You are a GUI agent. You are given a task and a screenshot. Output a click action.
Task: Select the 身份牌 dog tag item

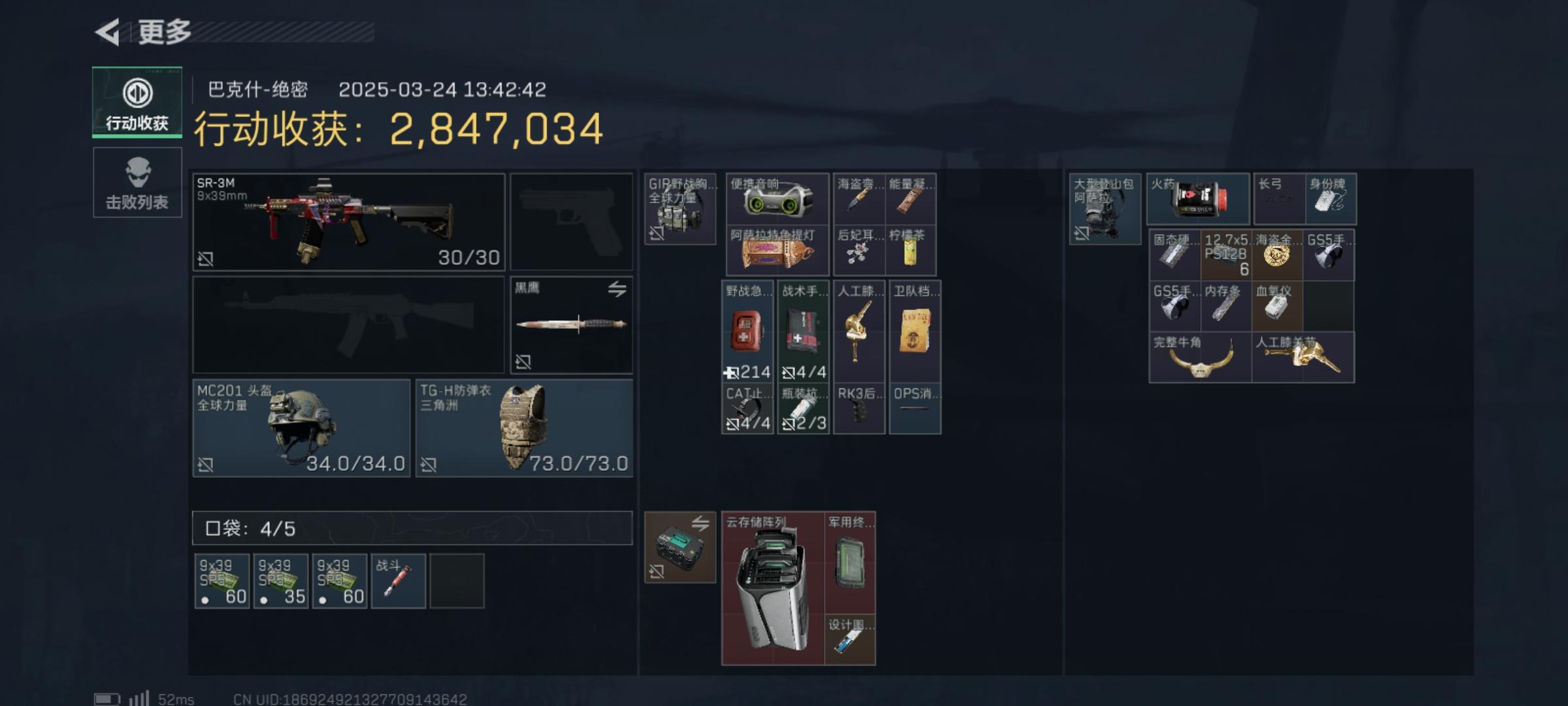(x=1331, y=199)
